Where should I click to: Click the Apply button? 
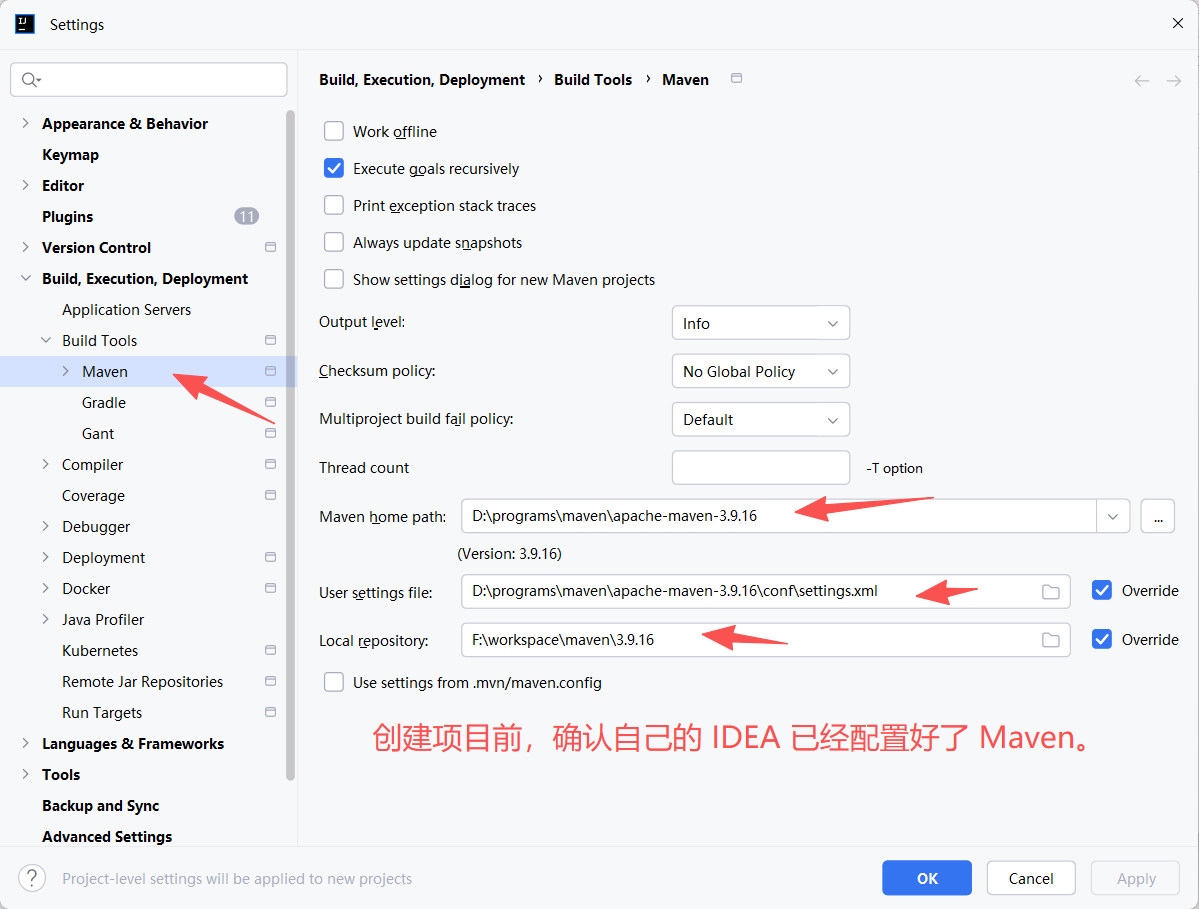point(1136,878)
